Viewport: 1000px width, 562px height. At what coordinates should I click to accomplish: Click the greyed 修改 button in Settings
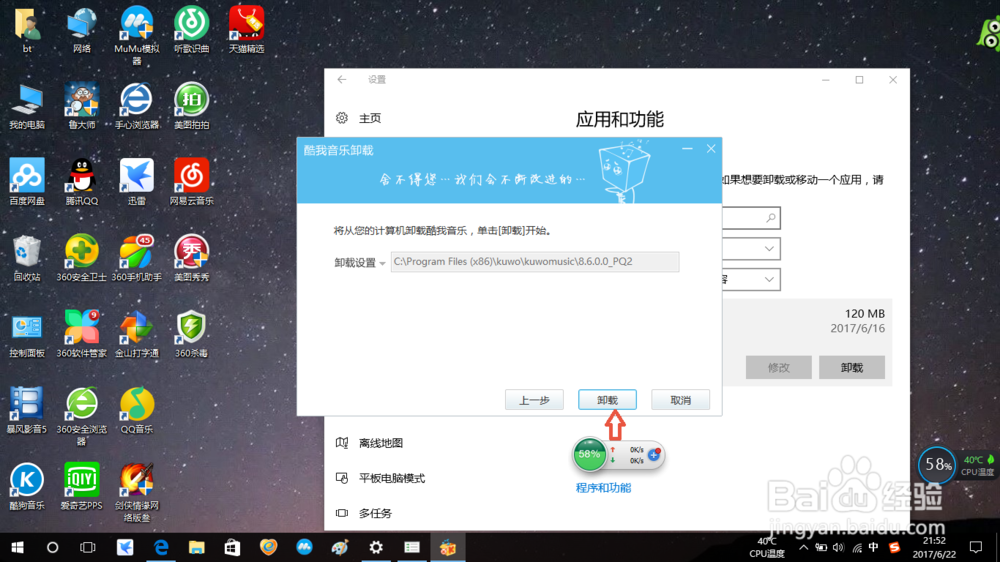(x=779, y=367)
